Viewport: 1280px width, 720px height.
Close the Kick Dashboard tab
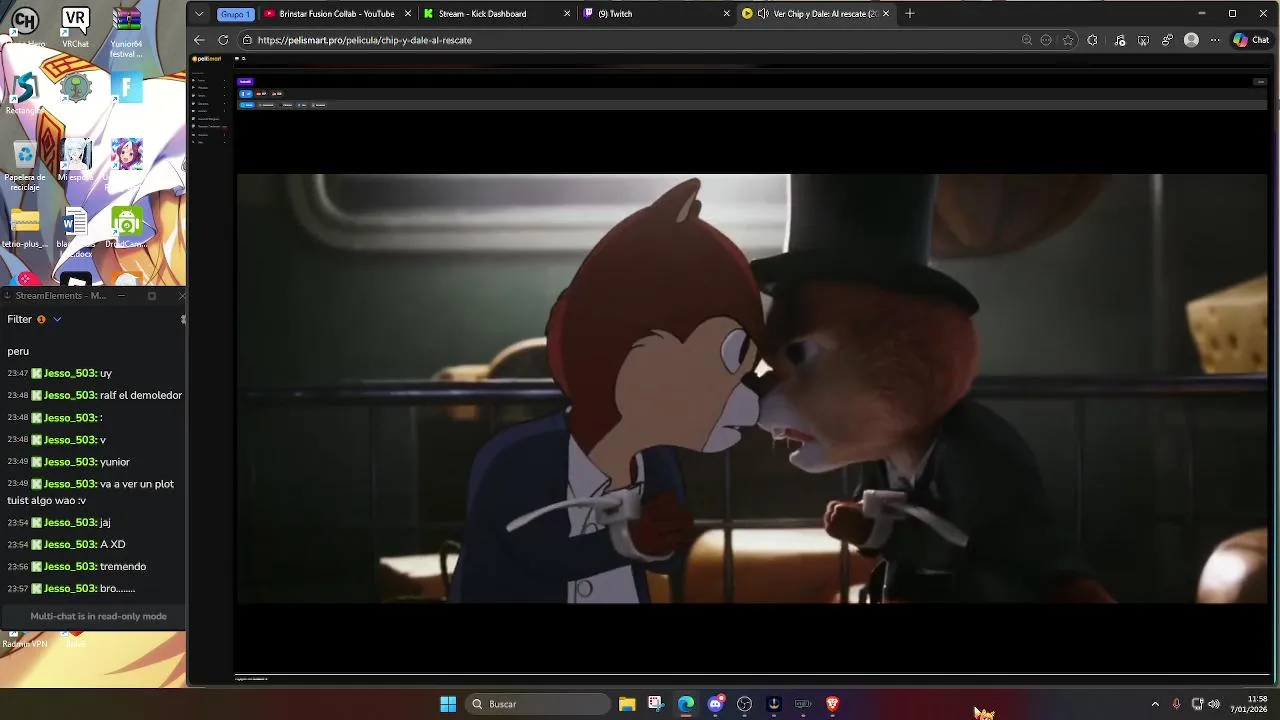pyautogui.click(x=567, y=14)
